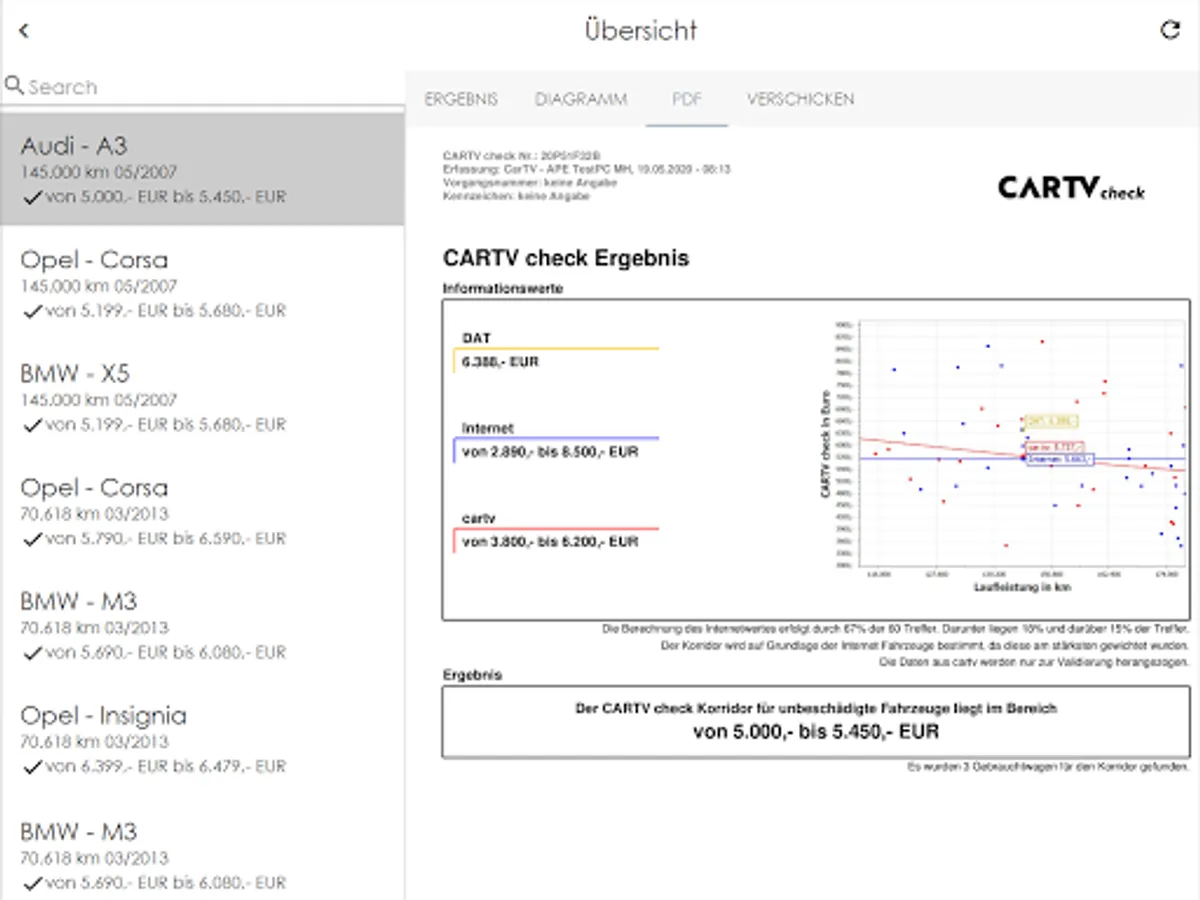
Task: Go back using the back arrow
Action: pyautogui.click(x=24, y=31)
